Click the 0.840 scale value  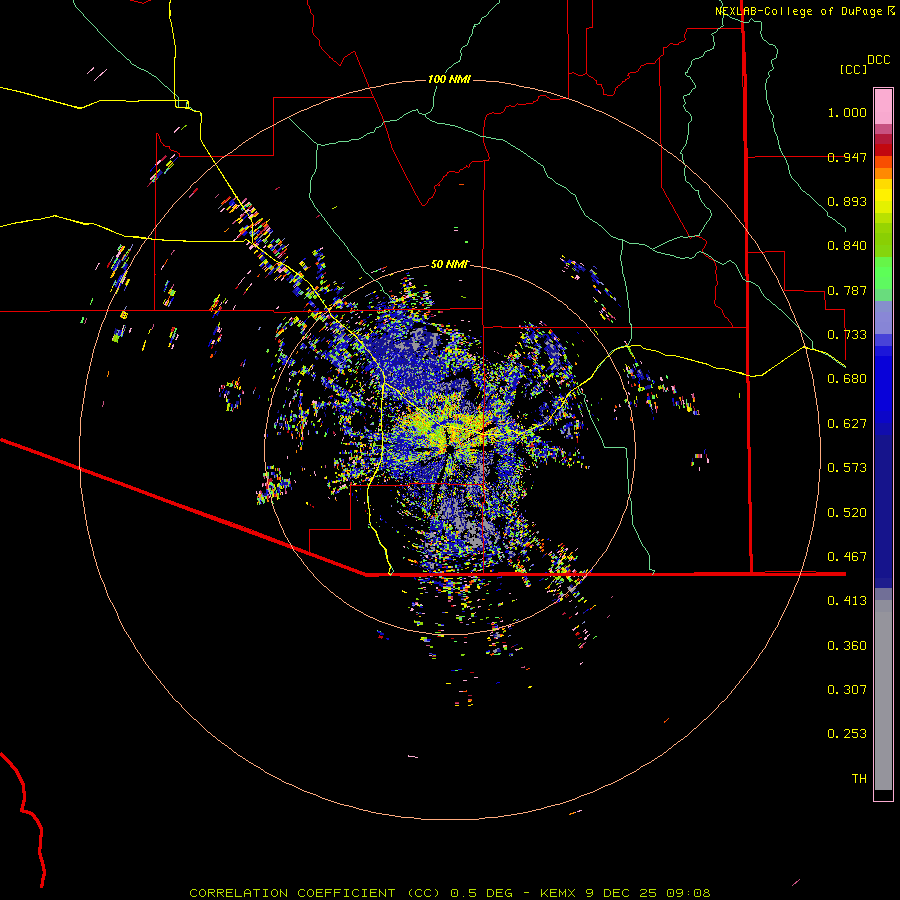pos(847,246)
